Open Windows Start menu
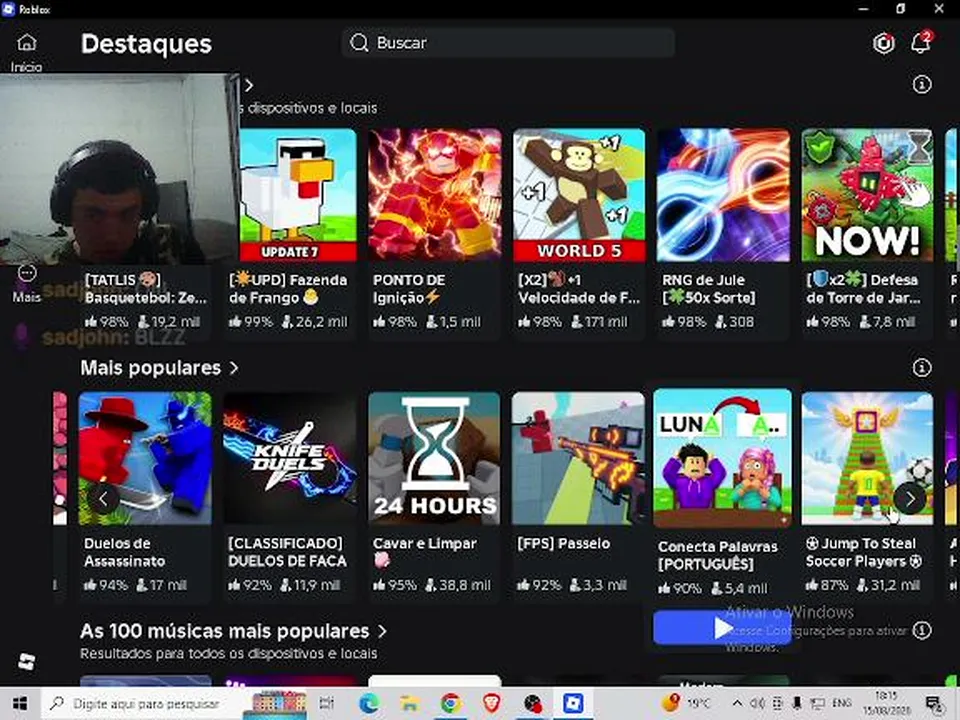The width and height of the screenshot is (960, 720). point(20,703)
